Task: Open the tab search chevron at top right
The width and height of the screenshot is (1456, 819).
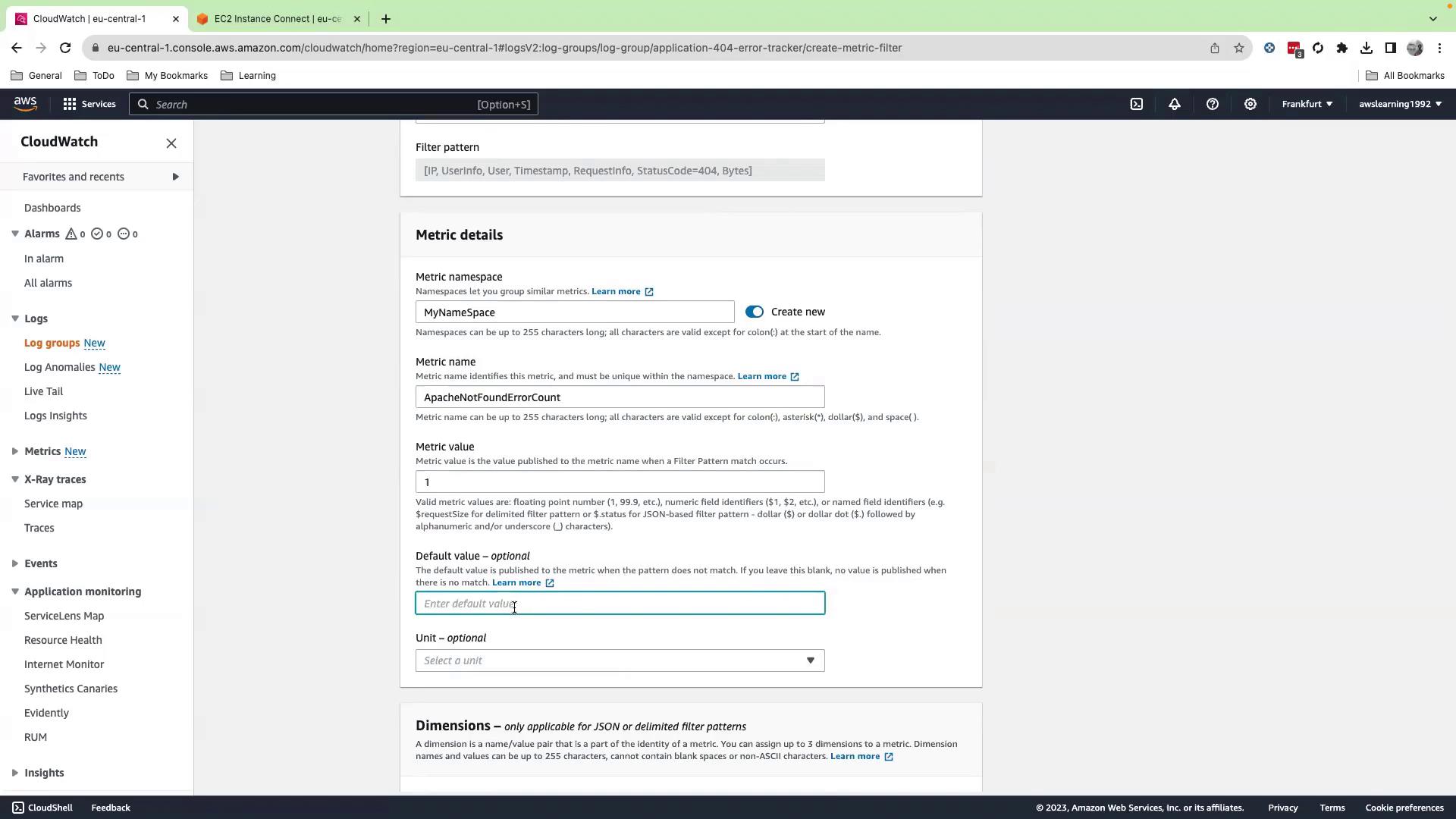Action: 1433,19
